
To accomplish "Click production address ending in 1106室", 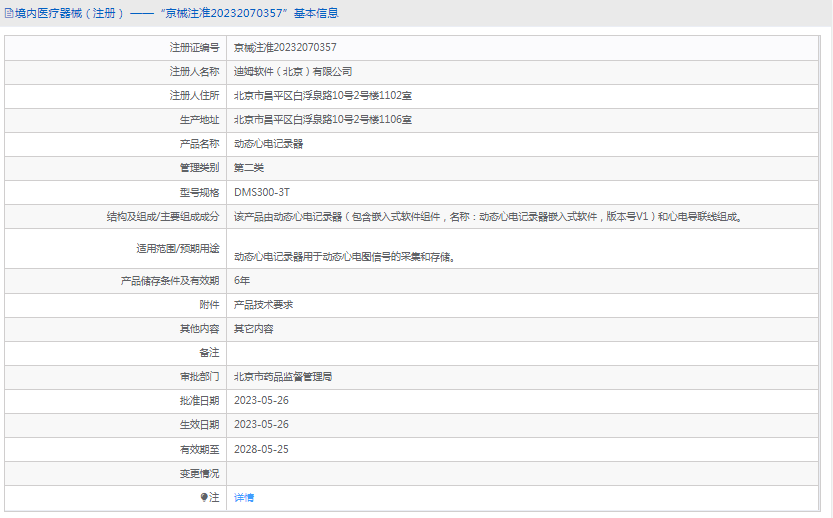I will click(x=323, y=120).
